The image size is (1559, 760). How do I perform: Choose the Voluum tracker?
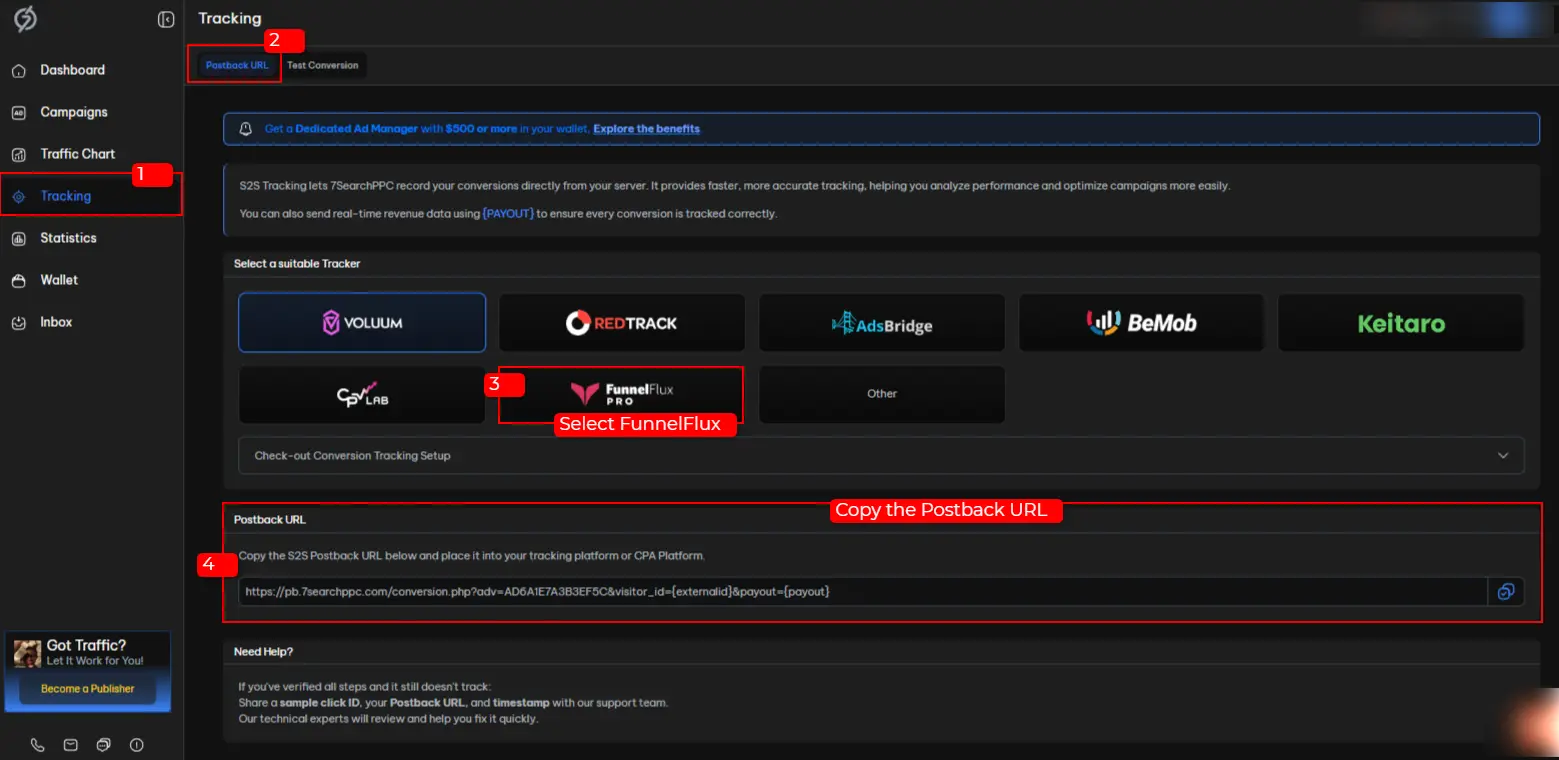[362, 322]
